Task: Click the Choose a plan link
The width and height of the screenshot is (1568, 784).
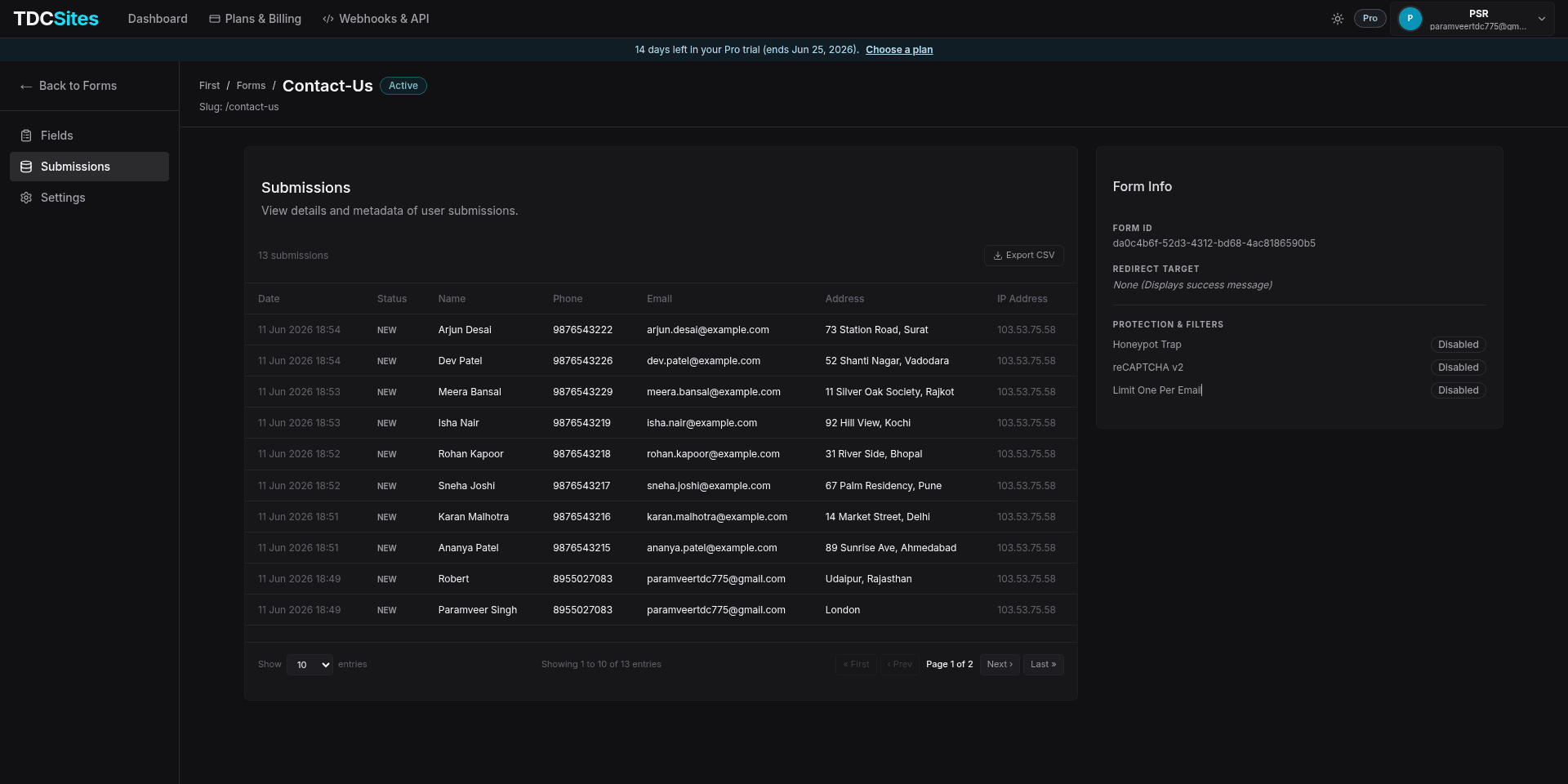Action: 899,50
